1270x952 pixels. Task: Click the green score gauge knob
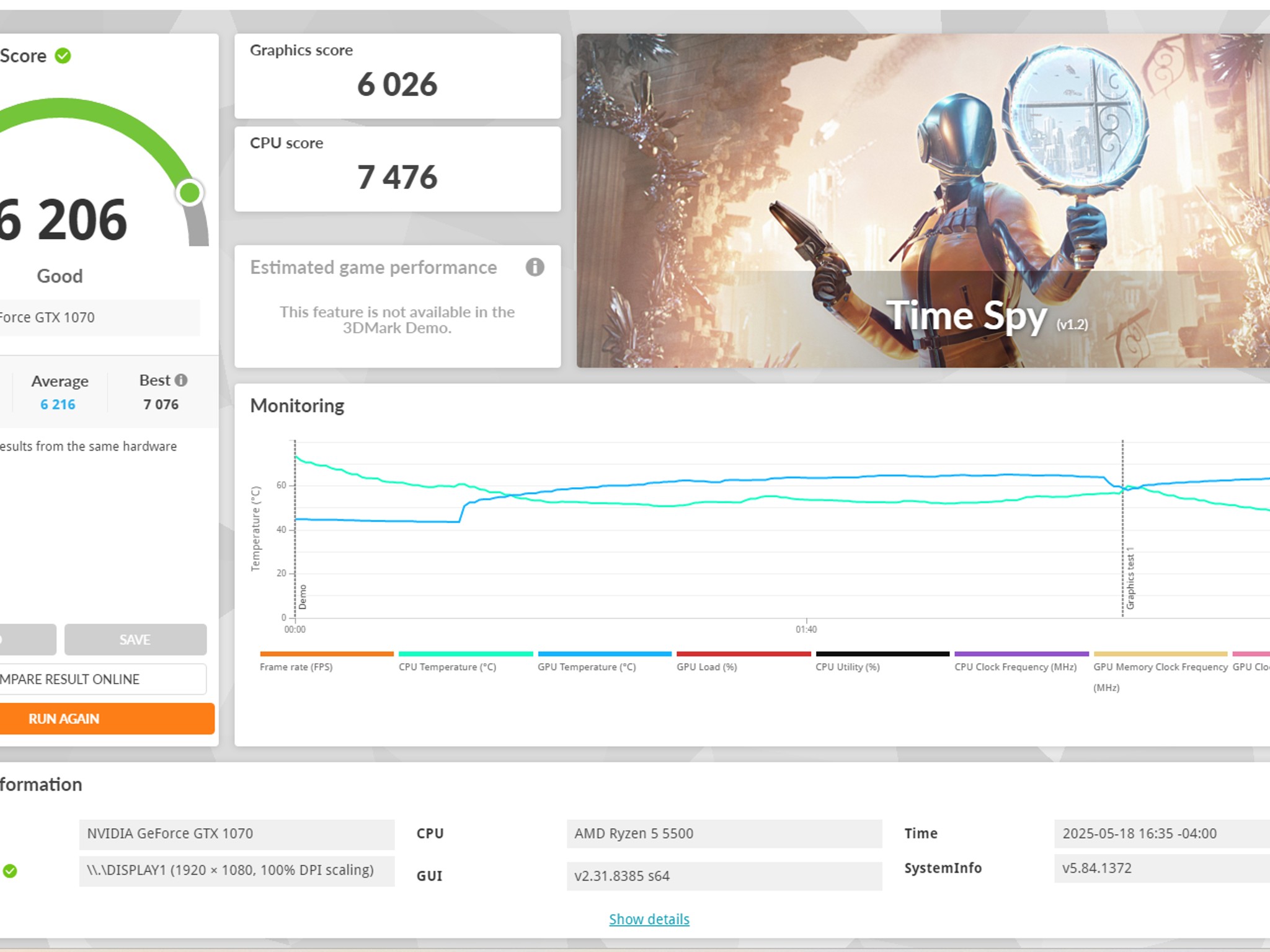click(190, 193)
